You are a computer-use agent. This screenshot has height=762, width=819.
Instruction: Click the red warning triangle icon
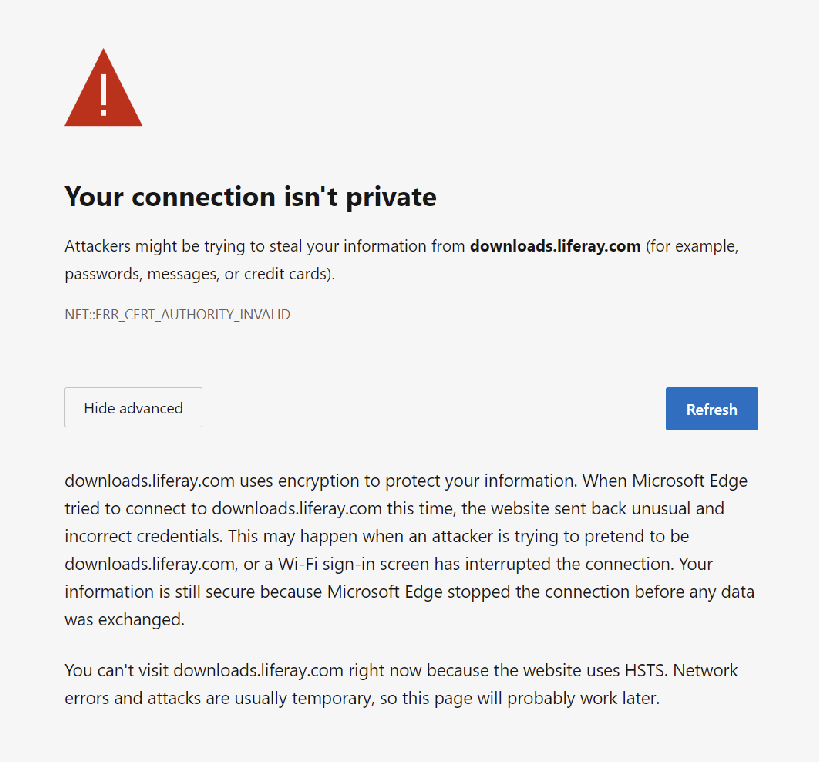(x=103, y=88)
